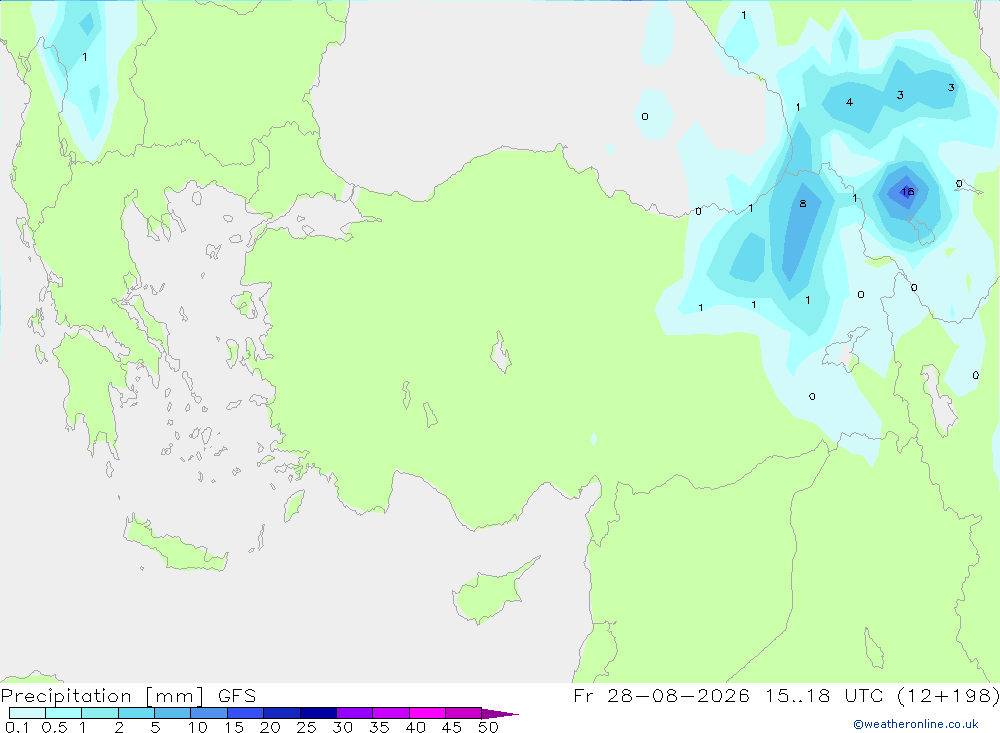The image size is (1000, 733).
Task: Select the 30–35 mm violet legend swatch
Action: click(x=355, y=713)
